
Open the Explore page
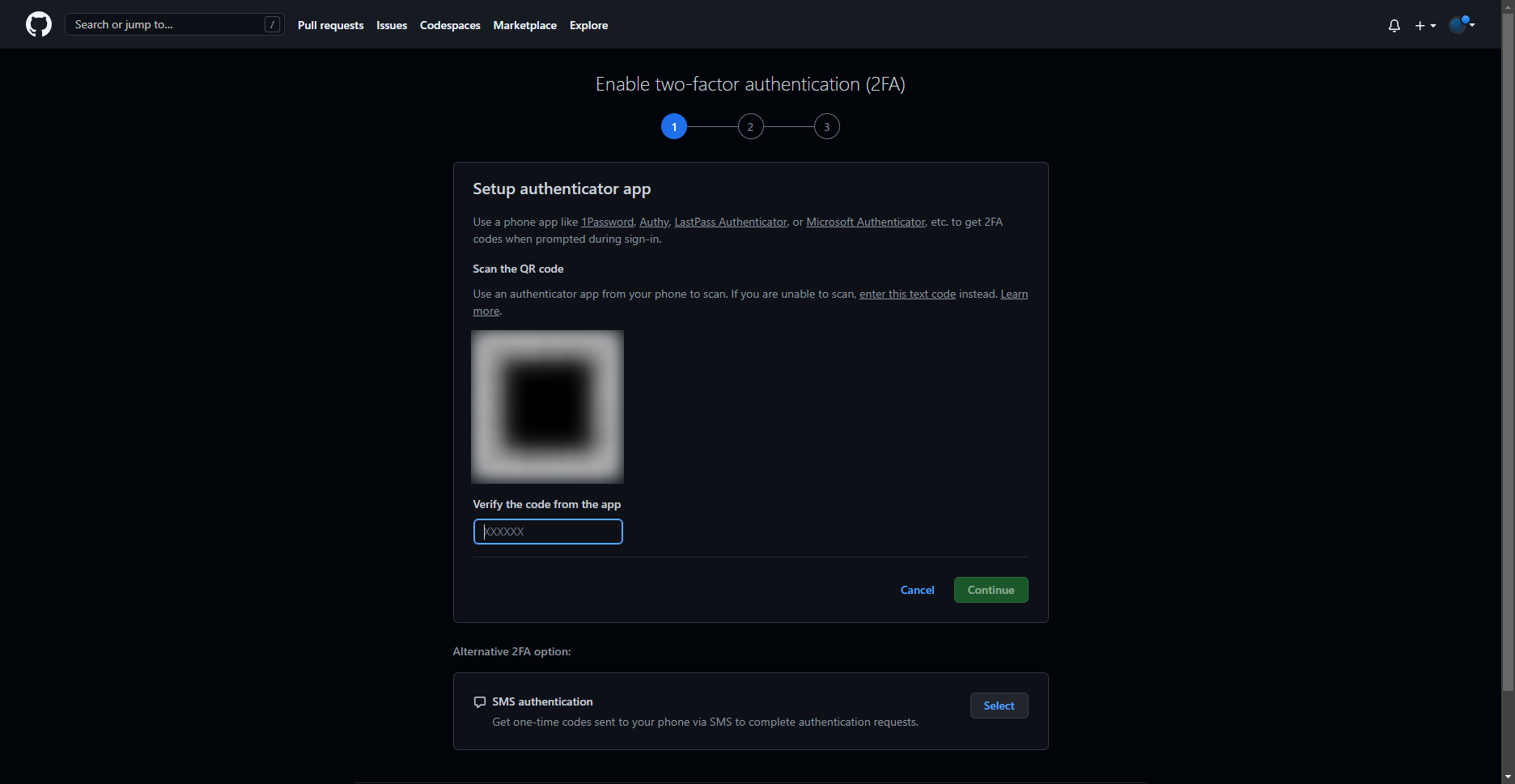pos(588,25)
